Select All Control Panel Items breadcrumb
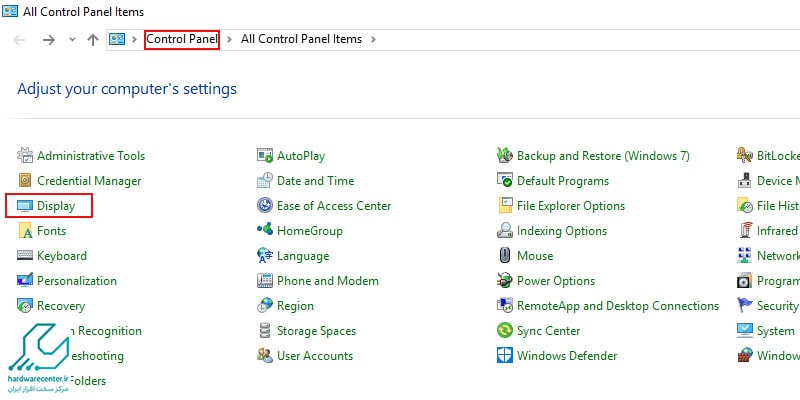The width and height of the screenshot is (800, 400). tap(302, 39)
